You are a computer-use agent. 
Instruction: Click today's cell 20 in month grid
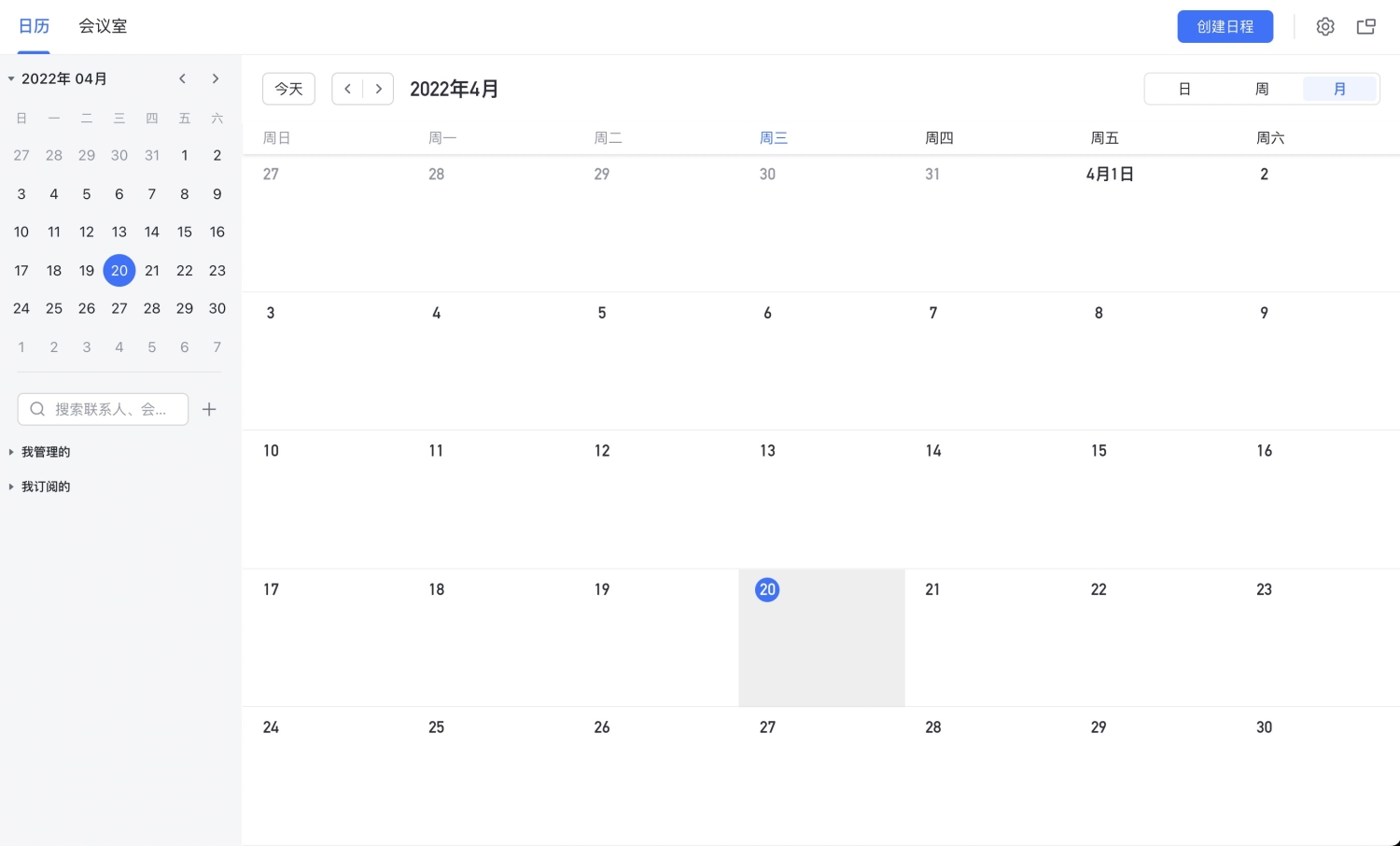click(x=821, y=638)
